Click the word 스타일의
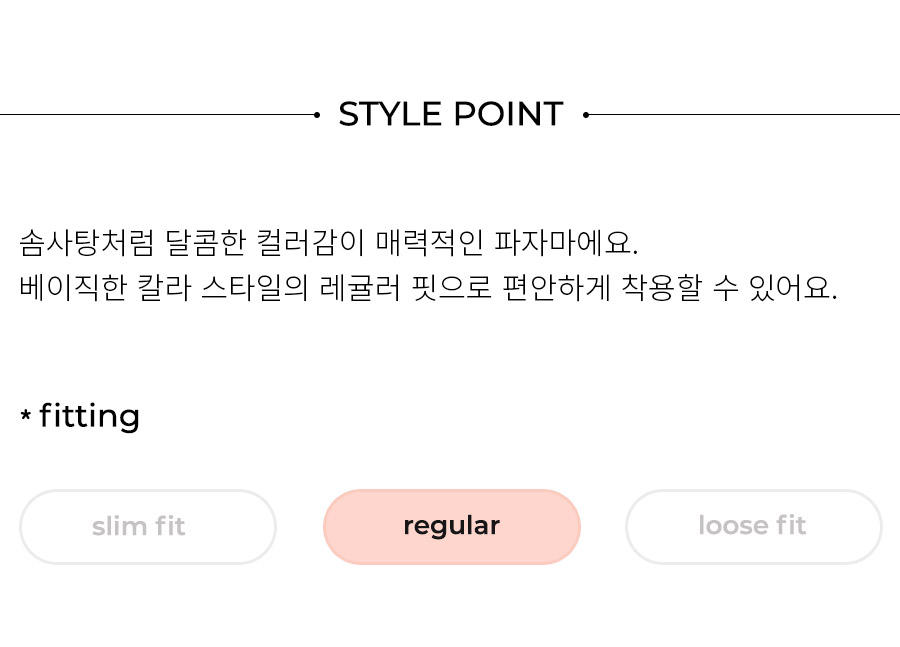This screenshot has width=900, height=647. pyautogui.click(x=255, y=288)
